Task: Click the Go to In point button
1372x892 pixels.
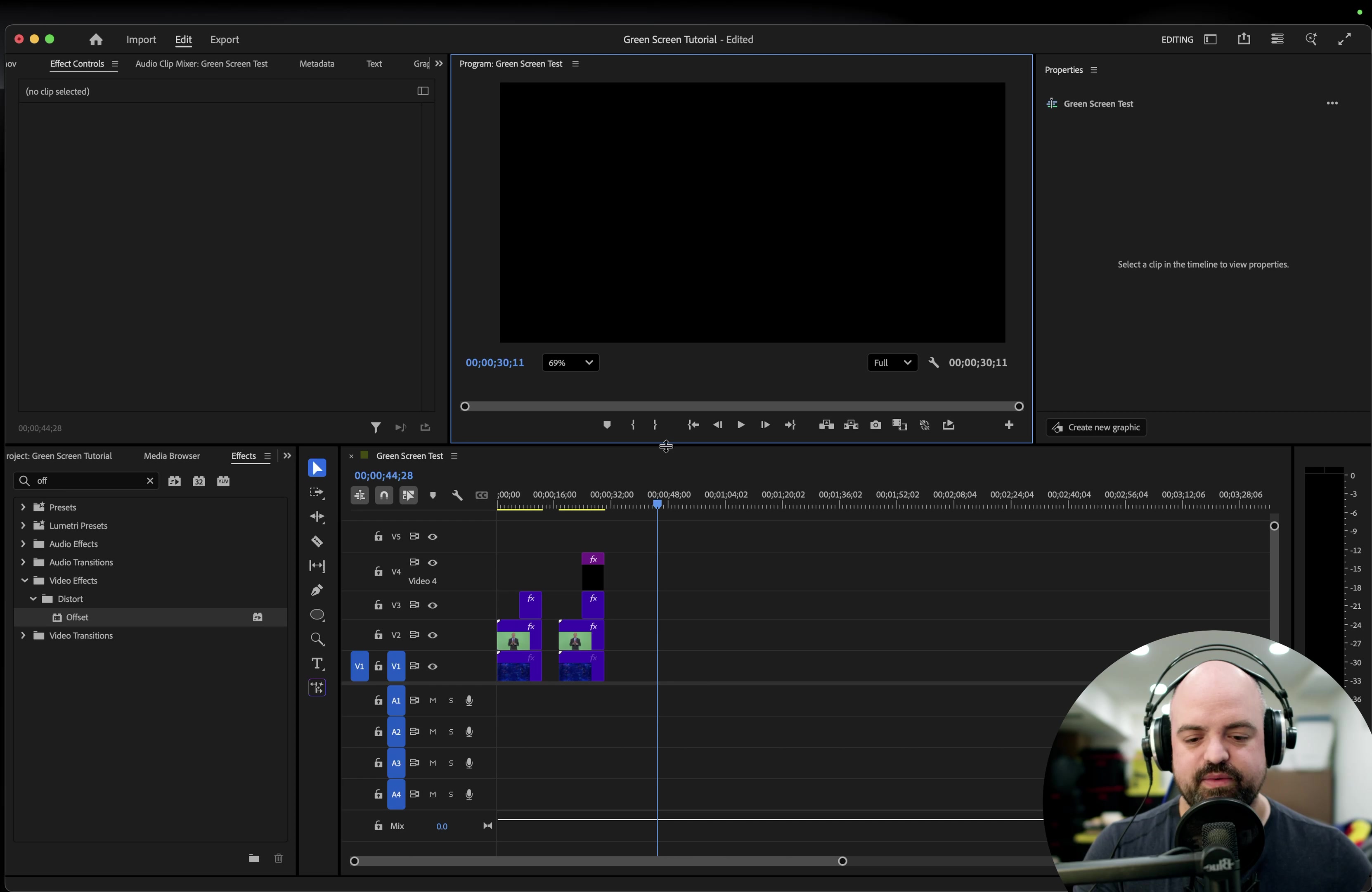Action: point(693,425)
